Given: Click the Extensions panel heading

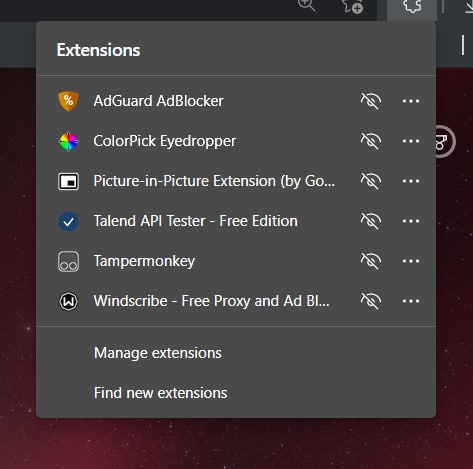Looking at the screenshot, I should [98, 50].
